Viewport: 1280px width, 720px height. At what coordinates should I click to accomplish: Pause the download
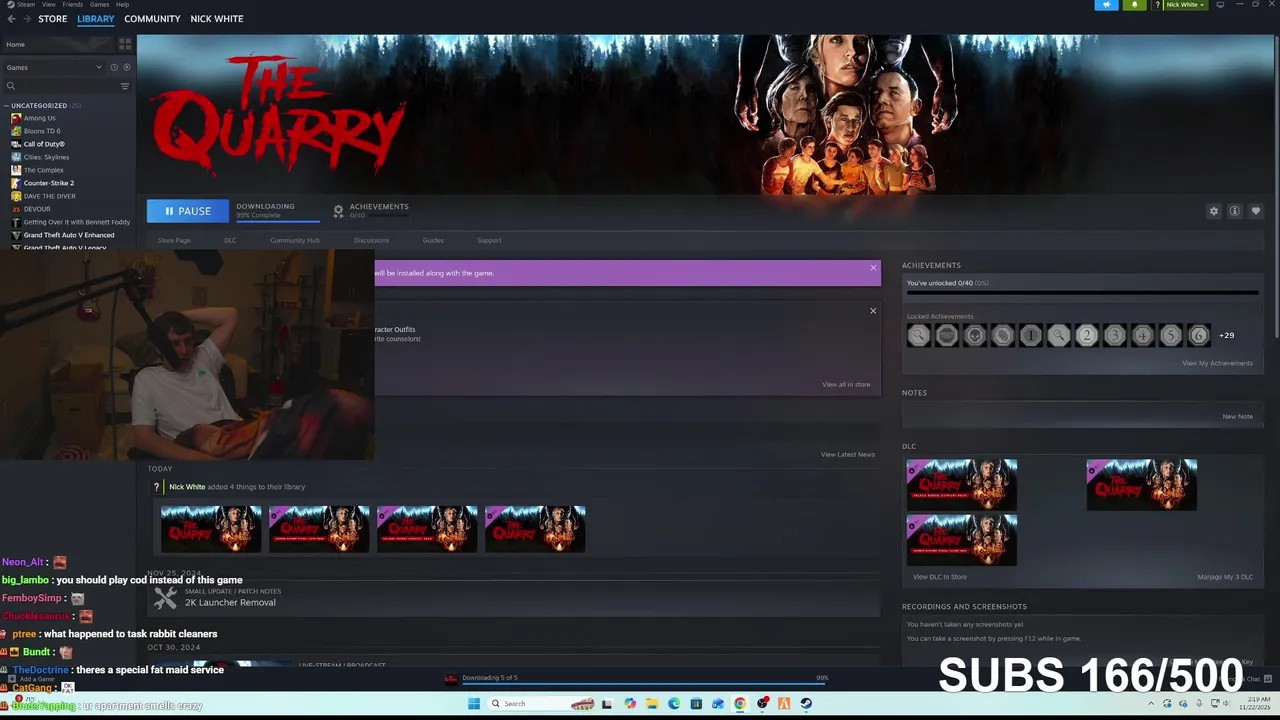188,211
